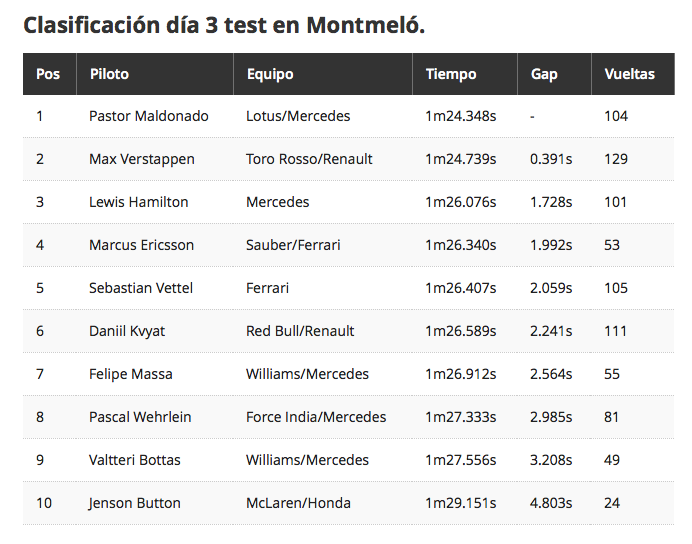Select driver name Pastor Maldonado

click(149, 116)
